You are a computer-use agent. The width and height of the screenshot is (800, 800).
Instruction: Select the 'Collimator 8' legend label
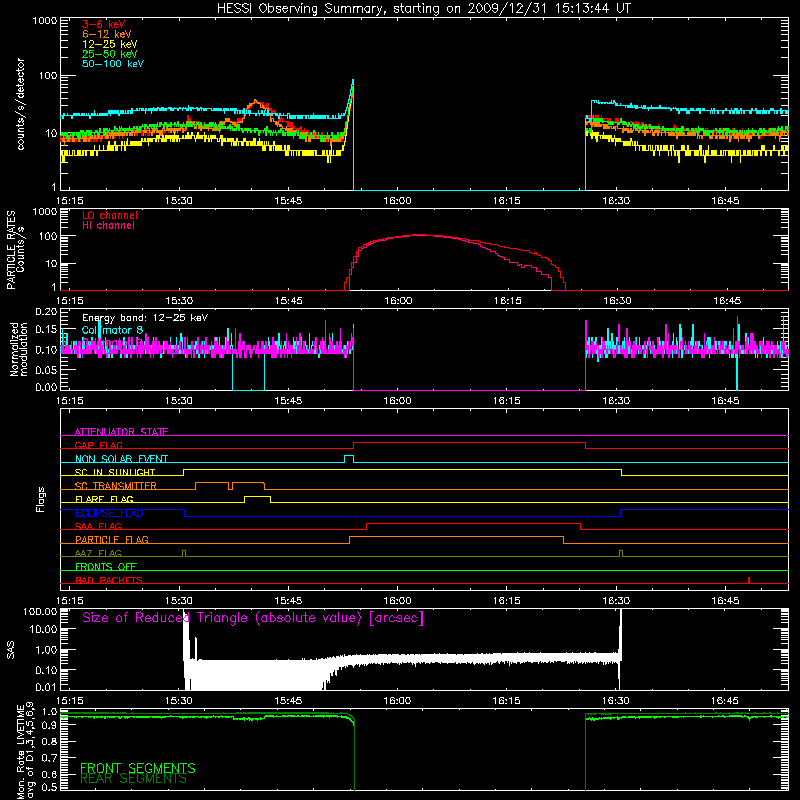[112, 330]
